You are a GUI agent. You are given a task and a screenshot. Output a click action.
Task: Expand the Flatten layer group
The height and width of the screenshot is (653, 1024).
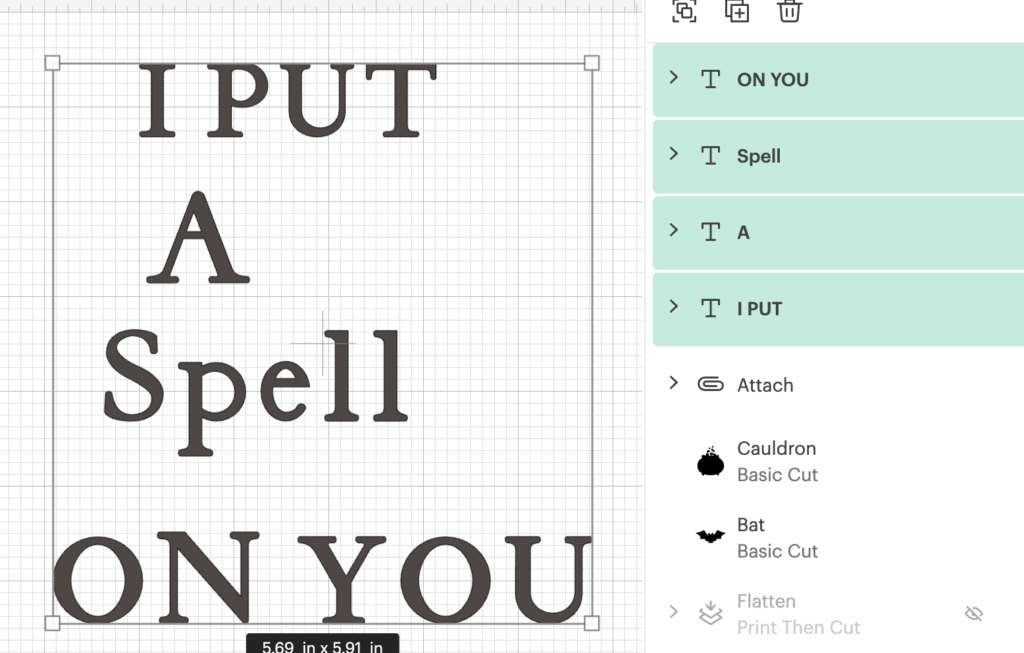674,611
